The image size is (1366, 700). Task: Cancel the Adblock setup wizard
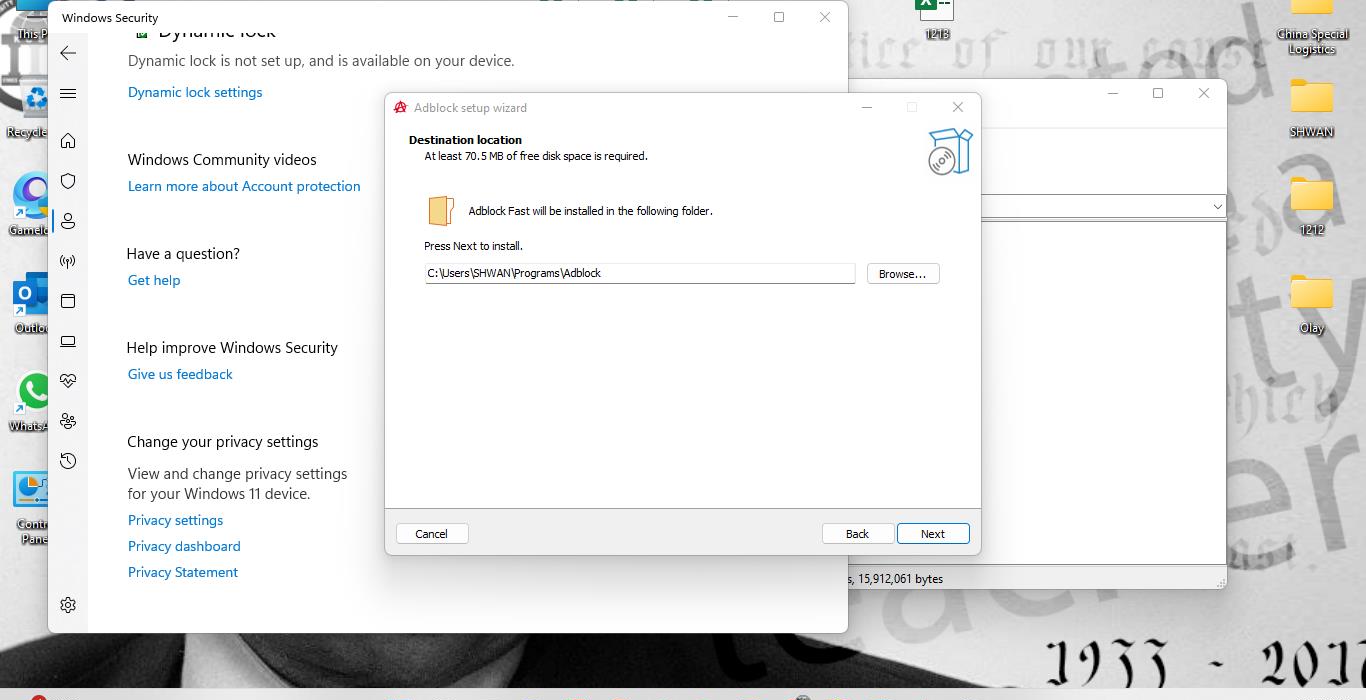432,534
